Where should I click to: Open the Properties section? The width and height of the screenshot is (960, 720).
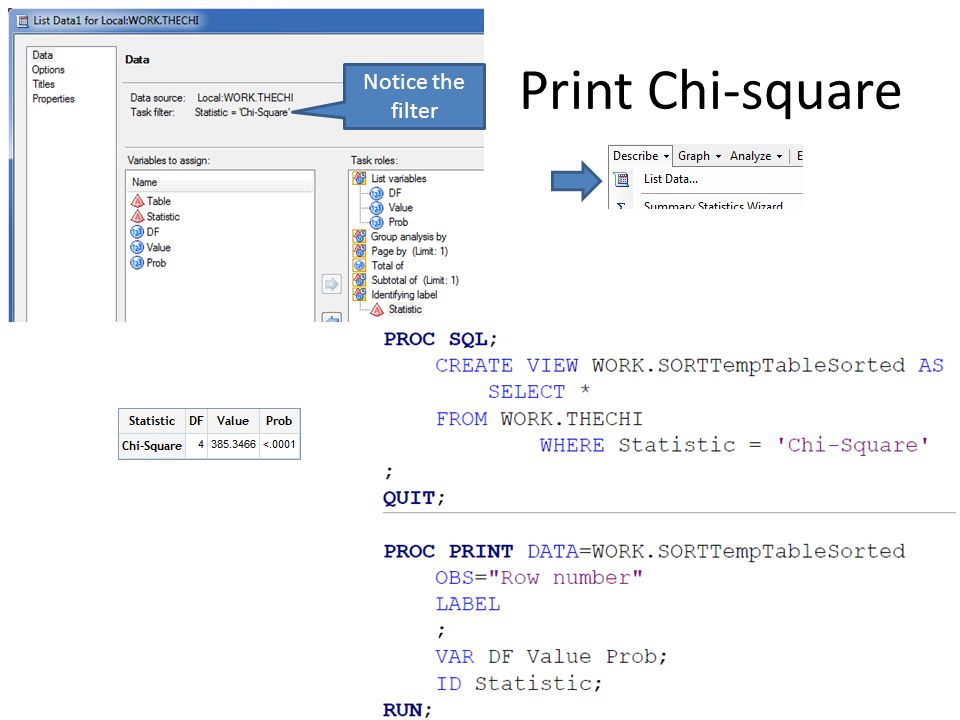pyautogui.click(x=53, y=99)
